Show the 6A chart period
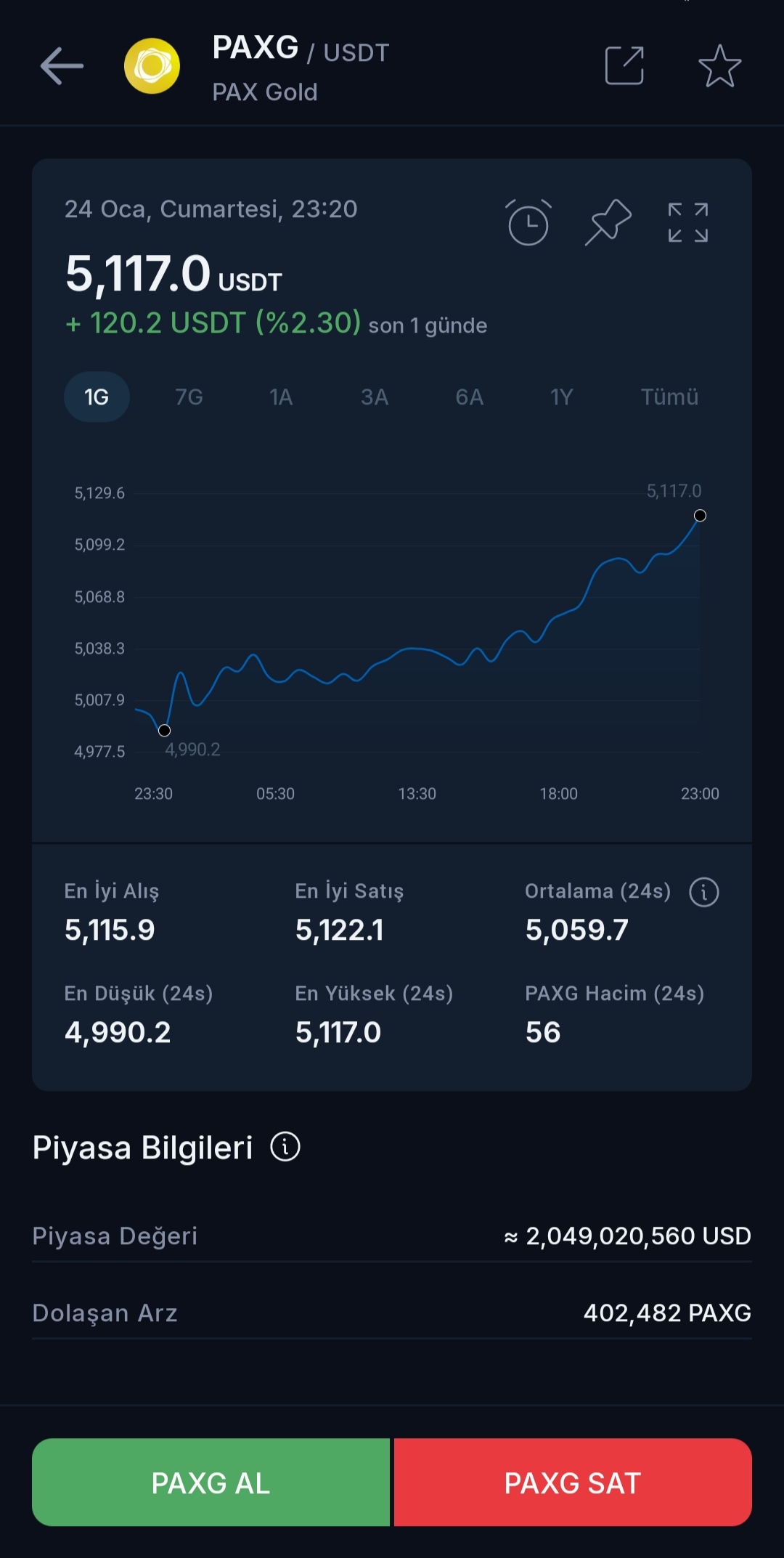This screenshot has height=1558, width=784. (469, 397)
